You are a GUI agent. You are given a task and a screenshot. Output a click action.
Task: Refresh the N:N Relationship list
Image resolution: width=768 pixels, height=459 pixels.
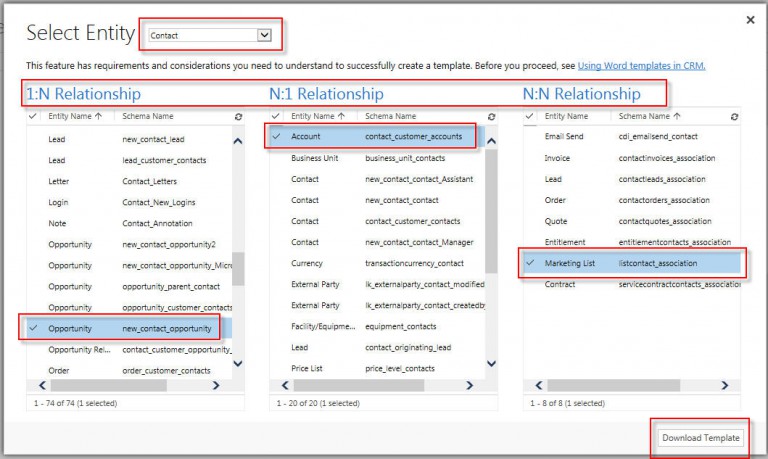point(734,117)
